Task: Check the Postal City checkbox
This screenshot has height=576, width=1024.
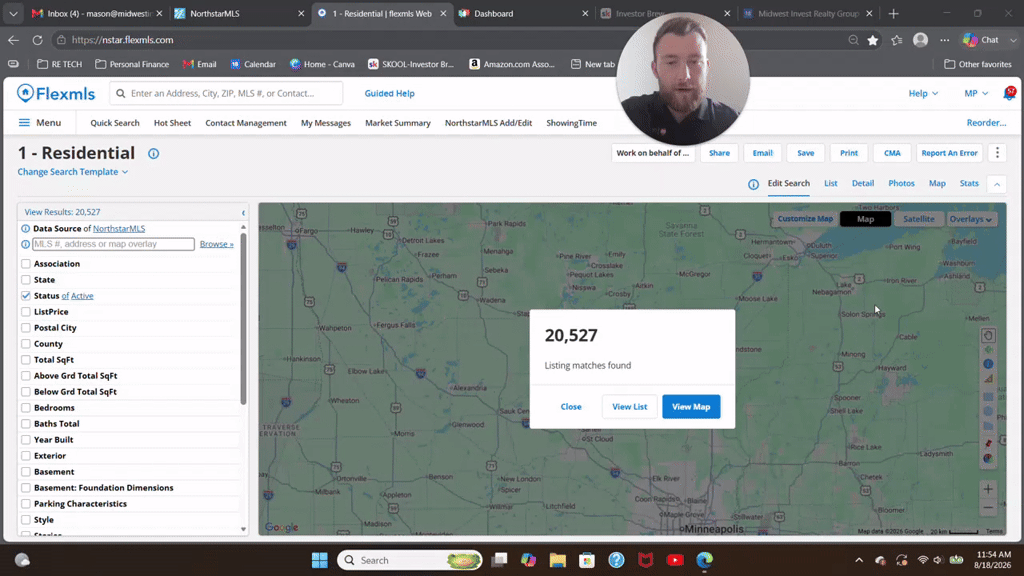Action: point(25,328)
